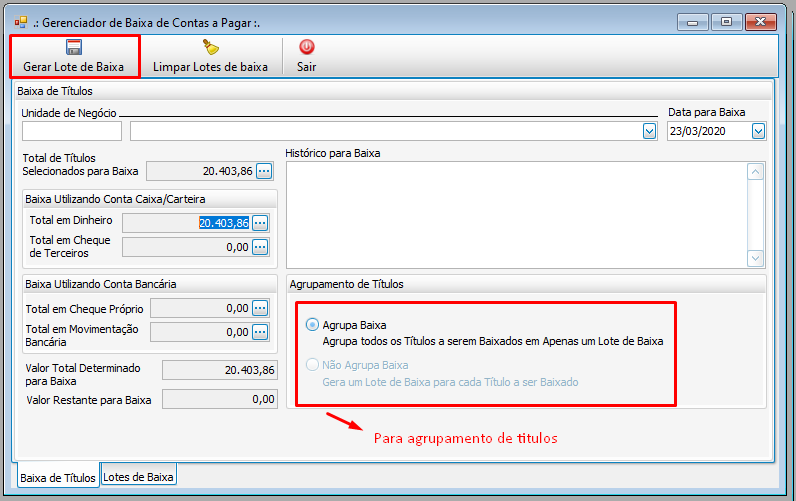Click the Gerar Lote de Baixa label

pyautogui.click(x=74, y=67)
